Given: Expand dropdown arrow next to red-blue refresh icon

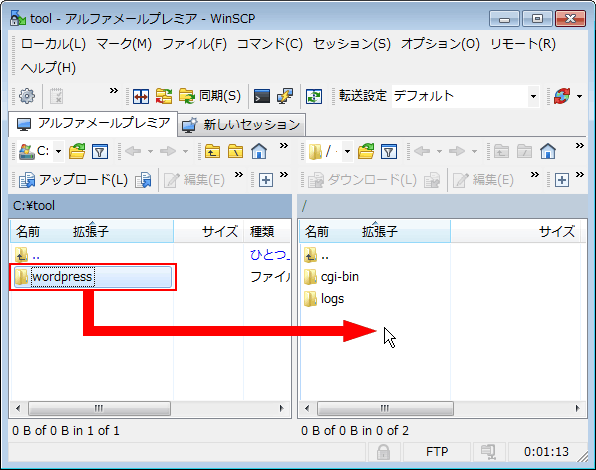Looking at the screenshot, I should click(579, 96).
